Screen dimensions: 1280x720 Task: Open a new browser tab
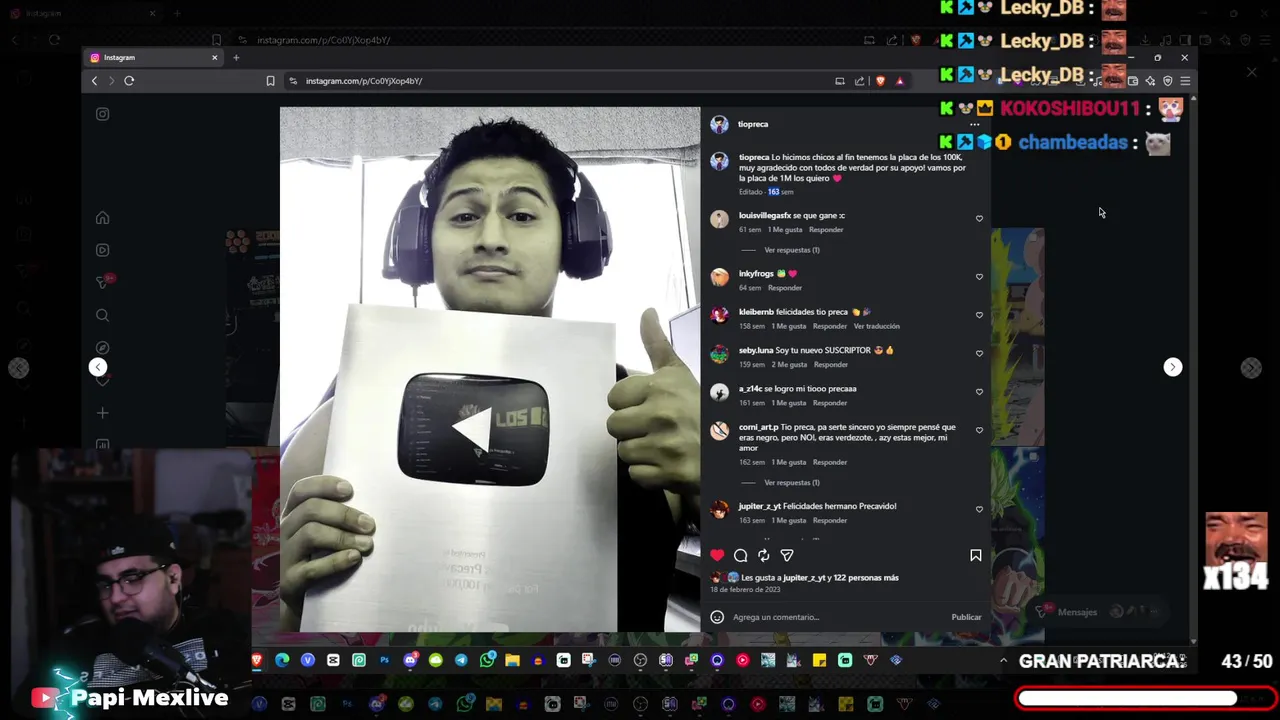236,58
